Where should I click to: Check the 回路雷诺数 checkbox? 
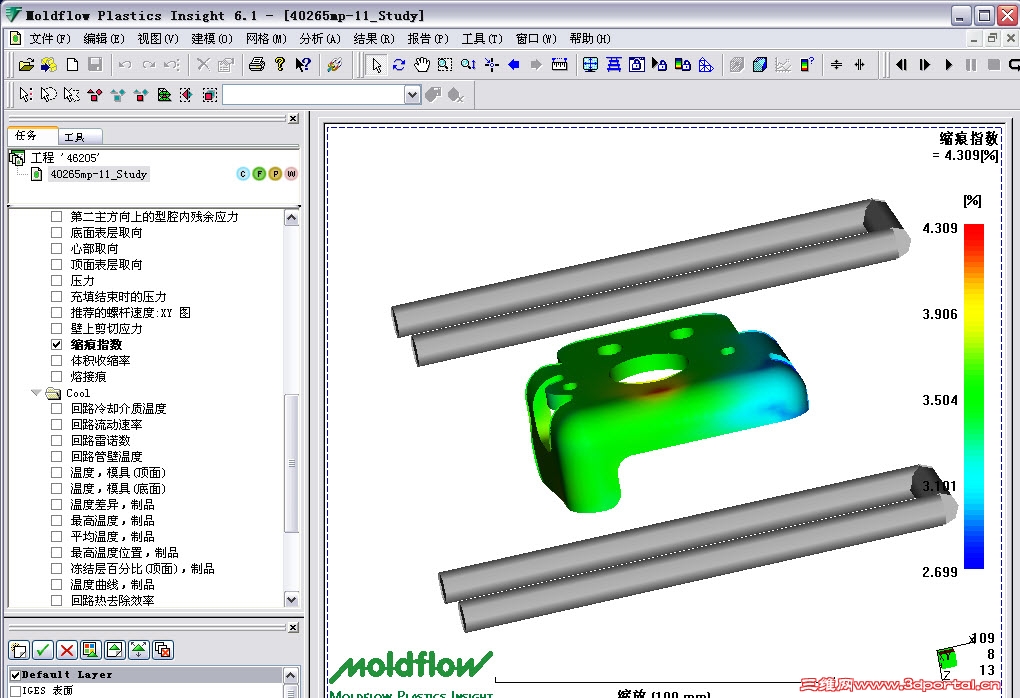pyautogui.click(x=57, y=440)
